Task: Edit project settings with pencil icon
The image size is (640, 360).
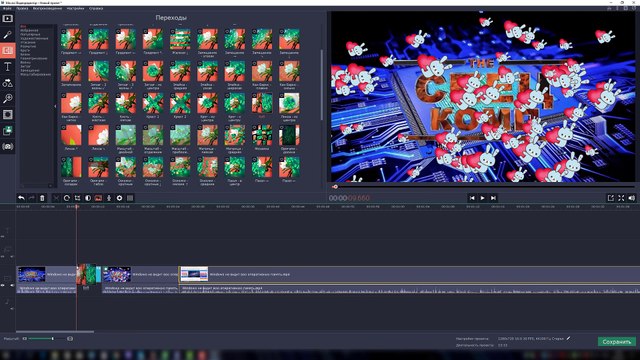Action: point(568,338)
